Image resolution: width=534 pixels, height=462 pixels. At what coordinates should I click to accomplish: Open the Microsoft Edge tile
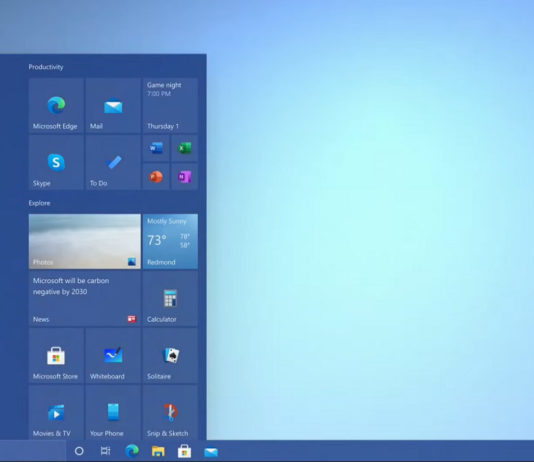pos(56,105)
